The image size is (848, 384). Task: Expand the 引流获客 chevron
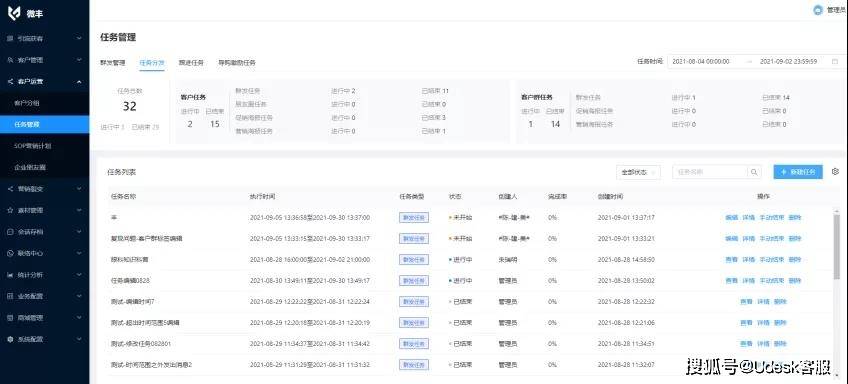tap(79, 38)
